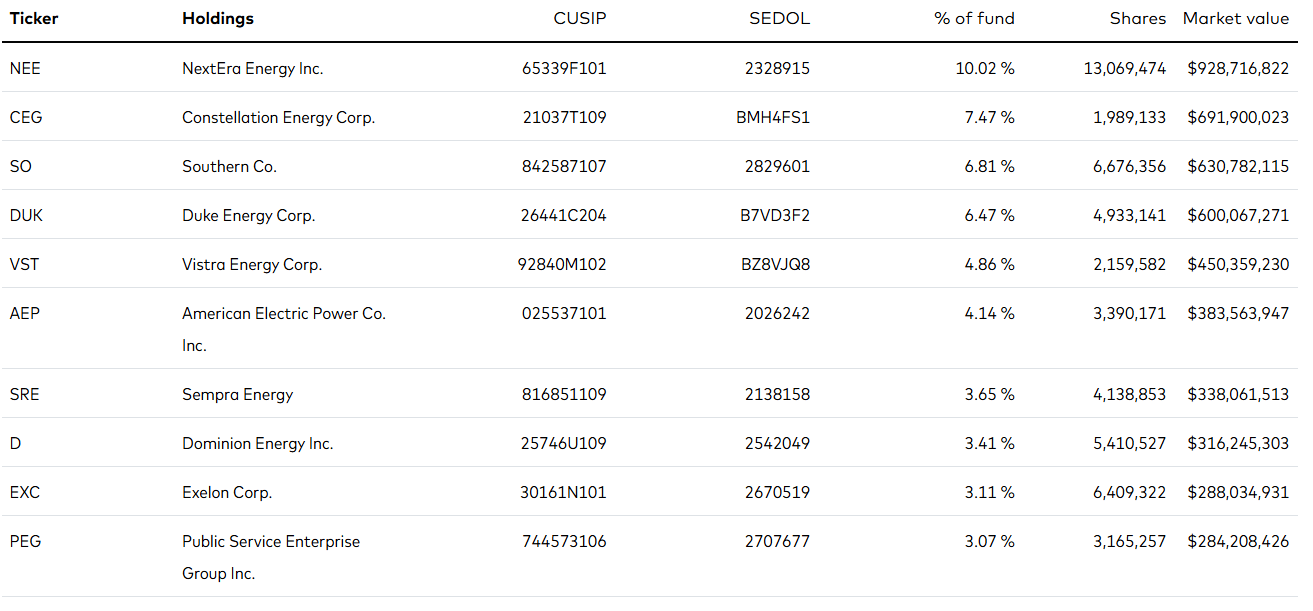Image resolution: width=1313 pixels, height=611 pixels.
Task: Click Duke Energy Corp. row name
Action: (248, 215)
